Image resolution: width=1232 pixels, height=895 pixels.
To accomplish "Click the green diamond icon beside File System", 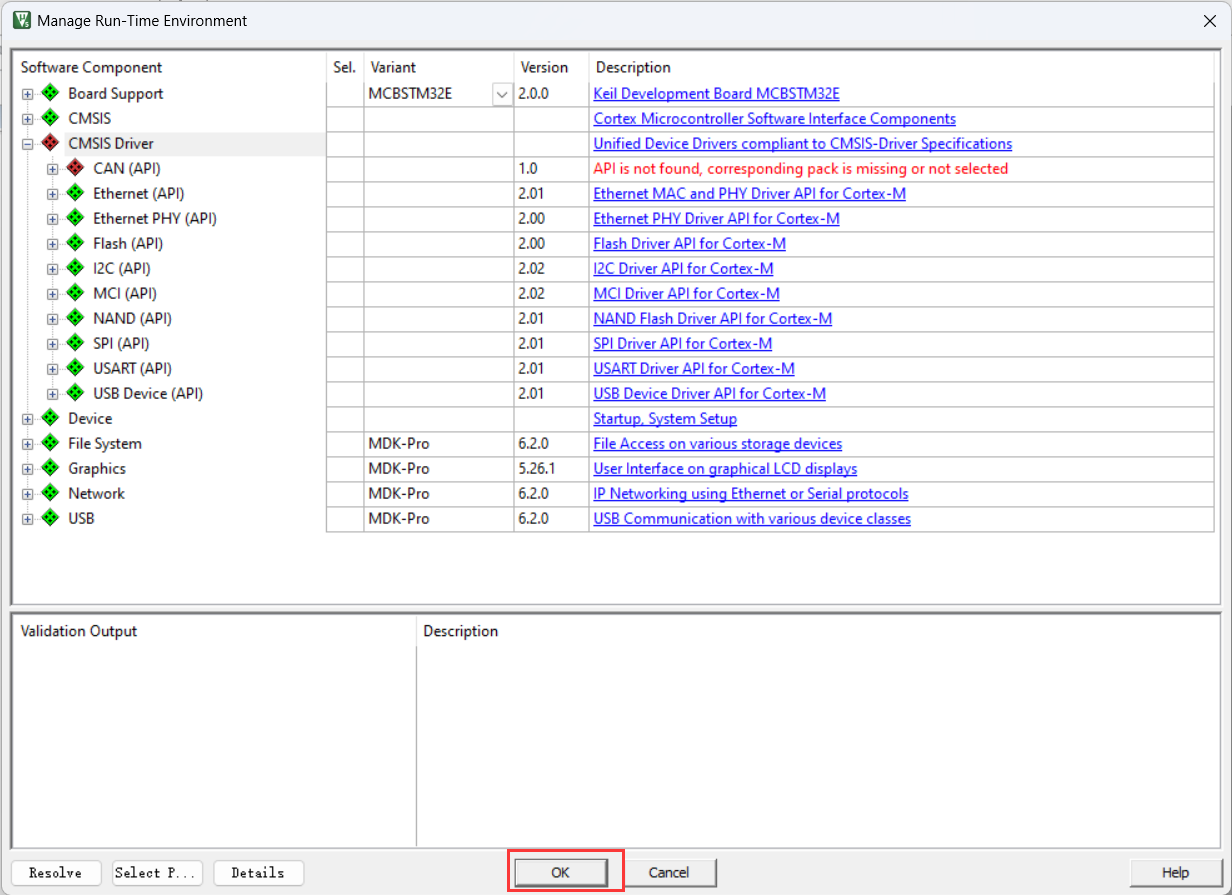I will (x=50, y=443).
